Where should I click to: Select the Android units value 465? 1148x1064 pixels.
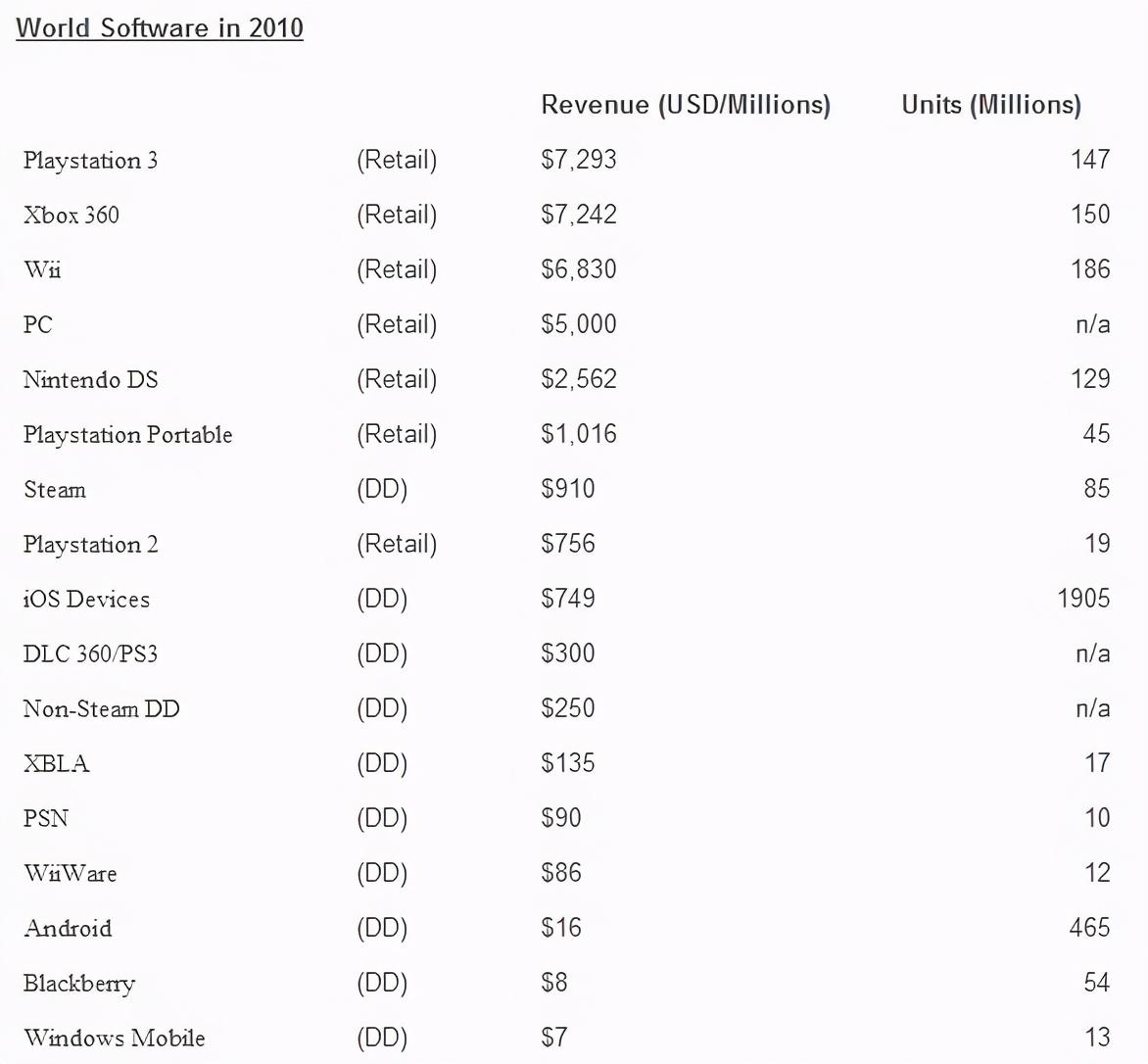click(x=1089, y=928)
